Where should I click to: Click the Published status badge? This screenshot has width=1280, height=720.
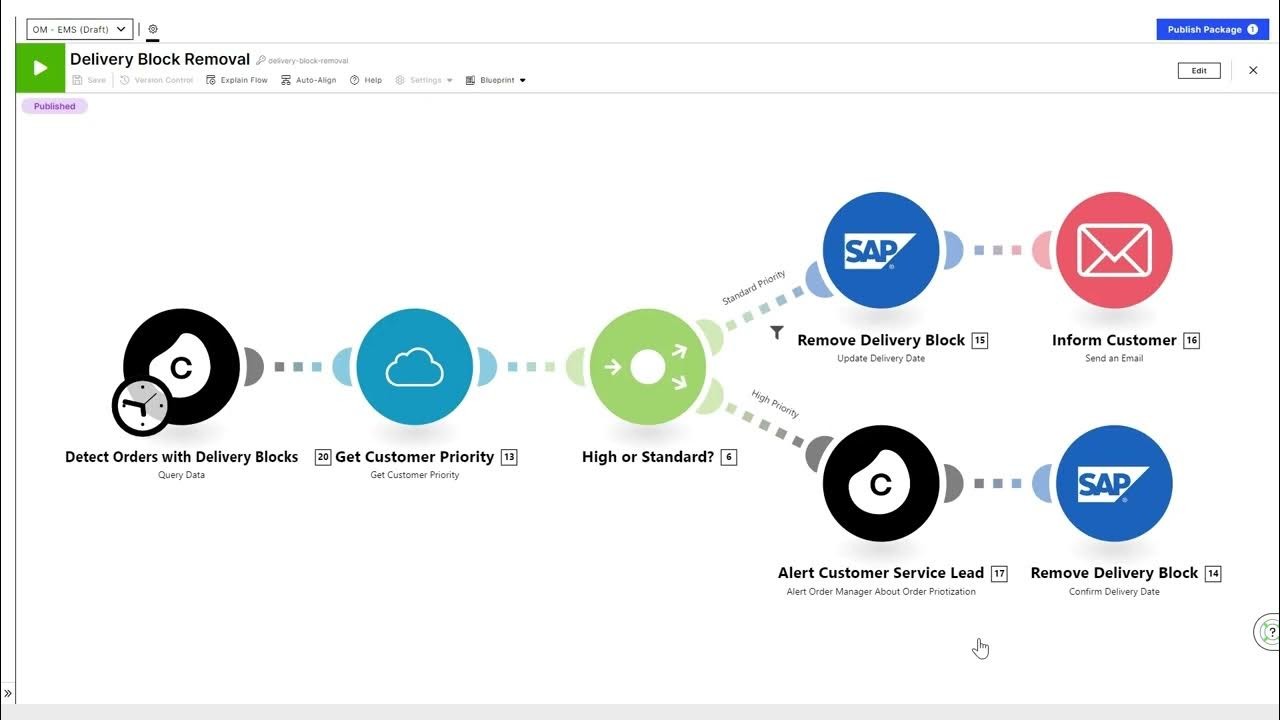55,106
